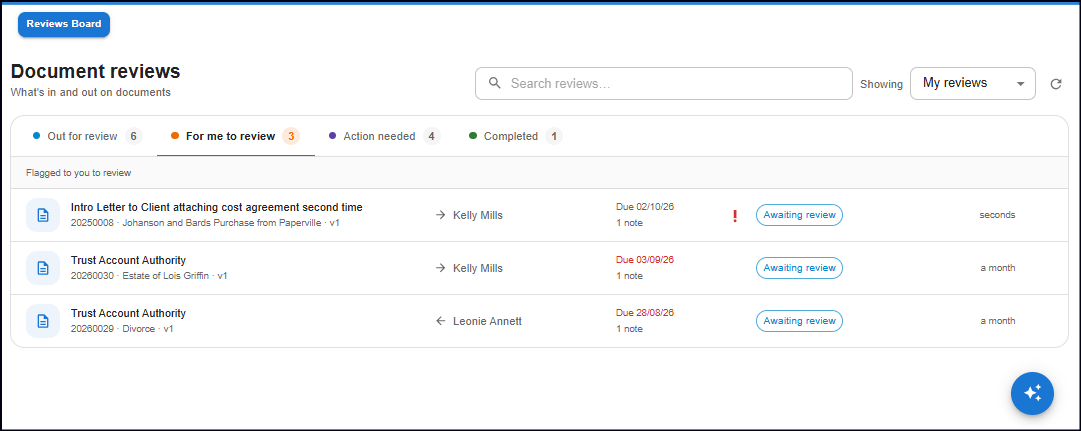The height and width of the screenshot is (431, 1081).
Task: Click 1 note on Estate of Lois Griffin row
Action: (629, 277)
